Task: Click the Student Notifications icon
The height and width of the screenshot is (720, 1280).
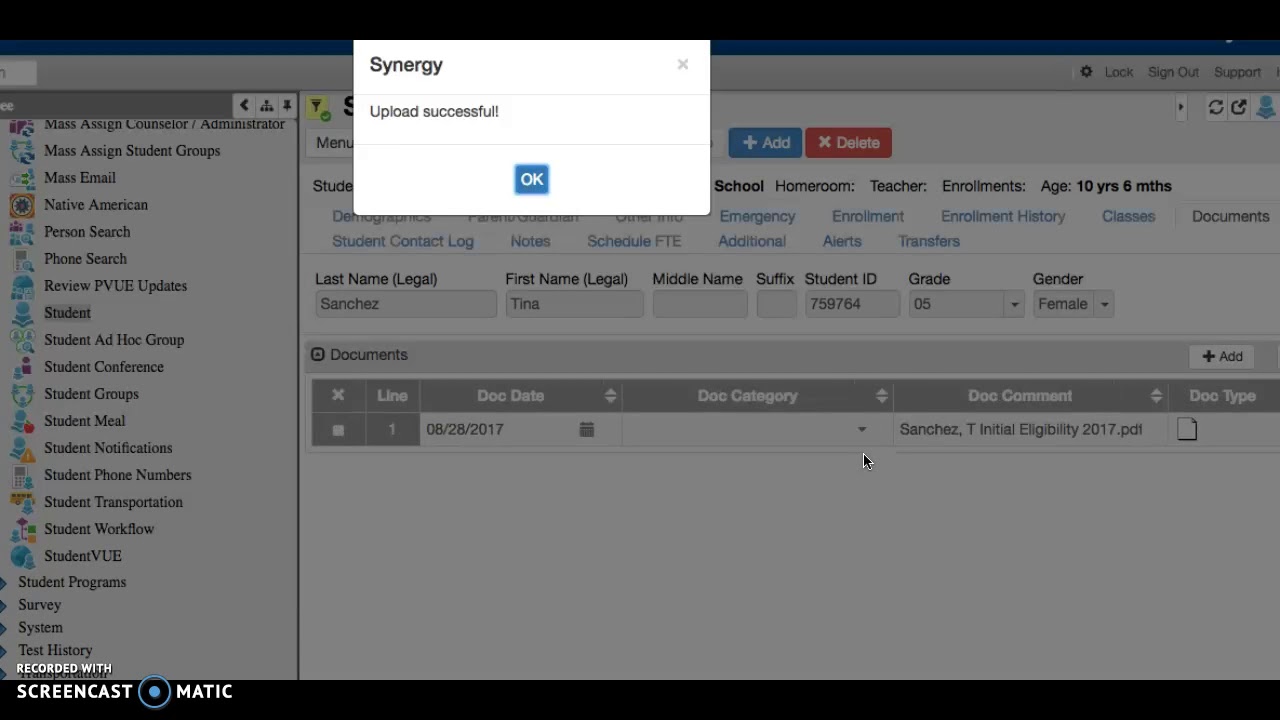Action: click(22, 448)
